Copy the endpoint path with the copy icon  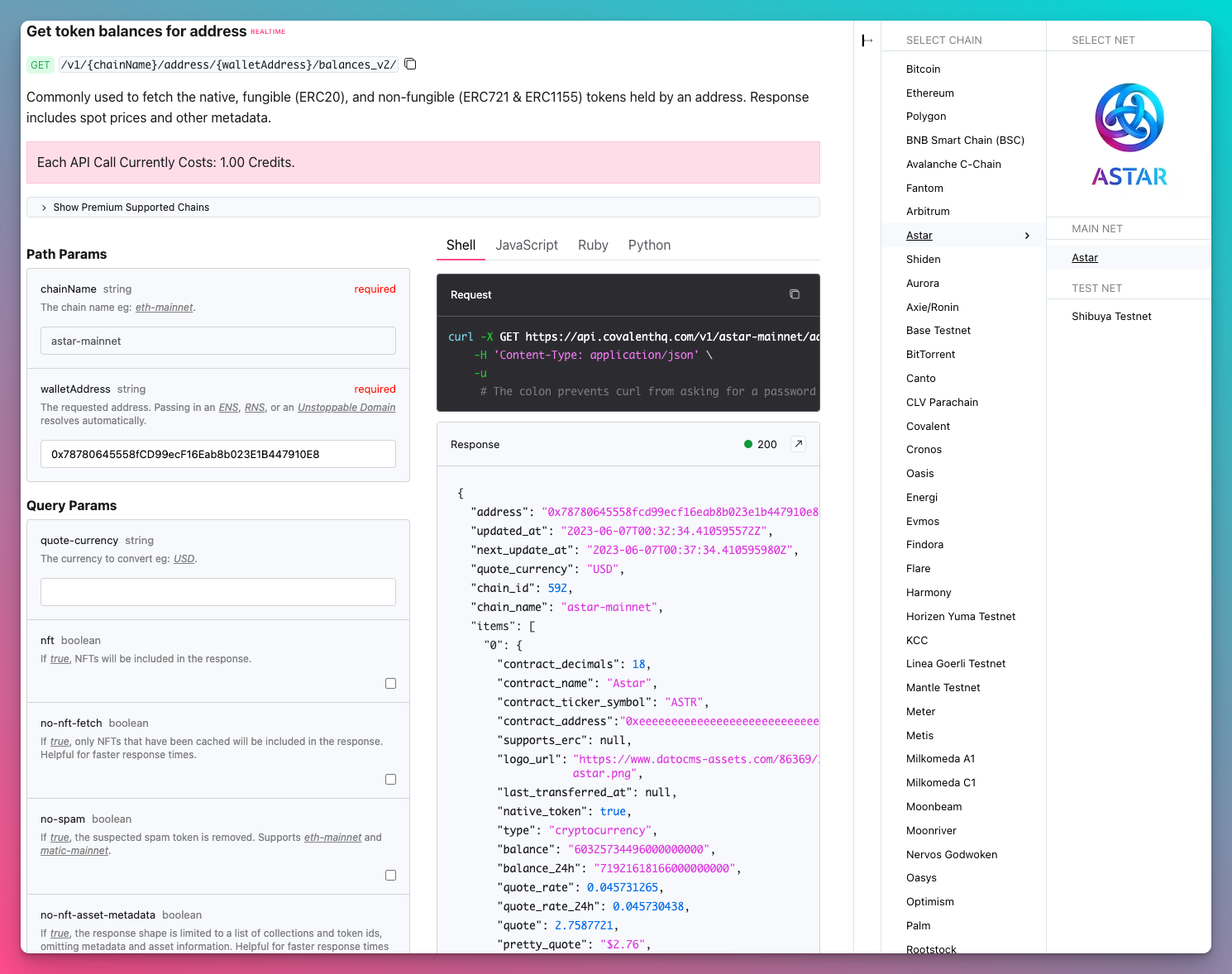coord(410,64)
